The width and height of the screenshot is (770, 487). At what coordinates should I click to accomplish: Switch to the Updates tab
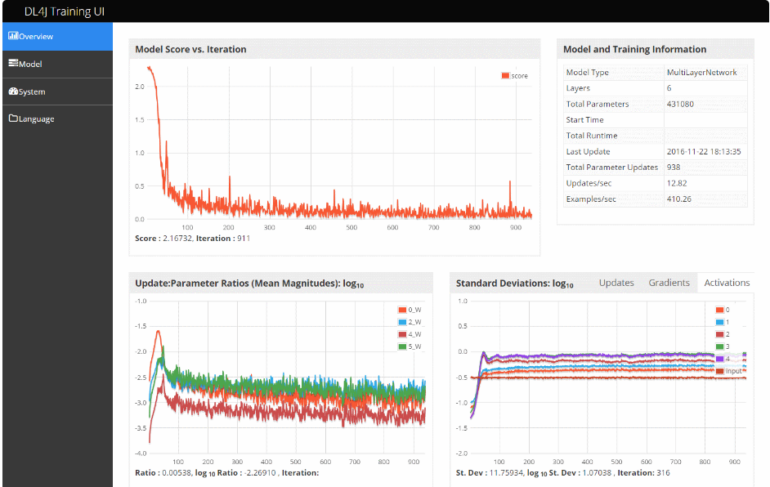[616, 283]
